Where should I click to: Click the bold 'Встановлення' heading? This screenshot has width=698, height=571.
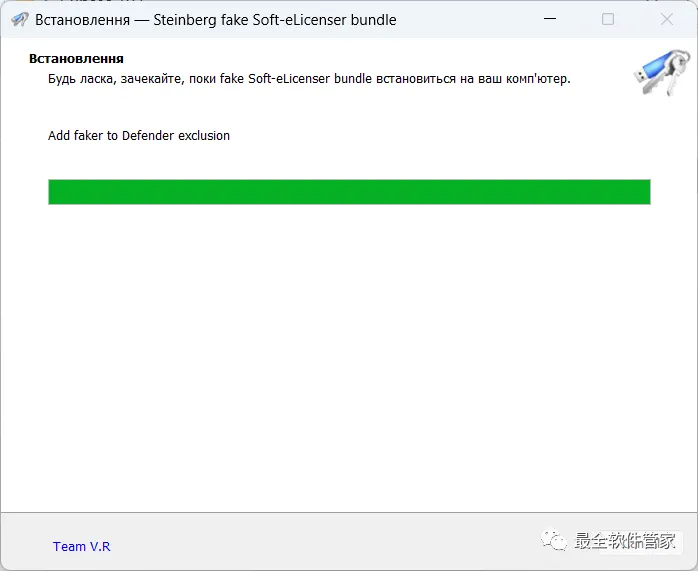pos(76,59)
